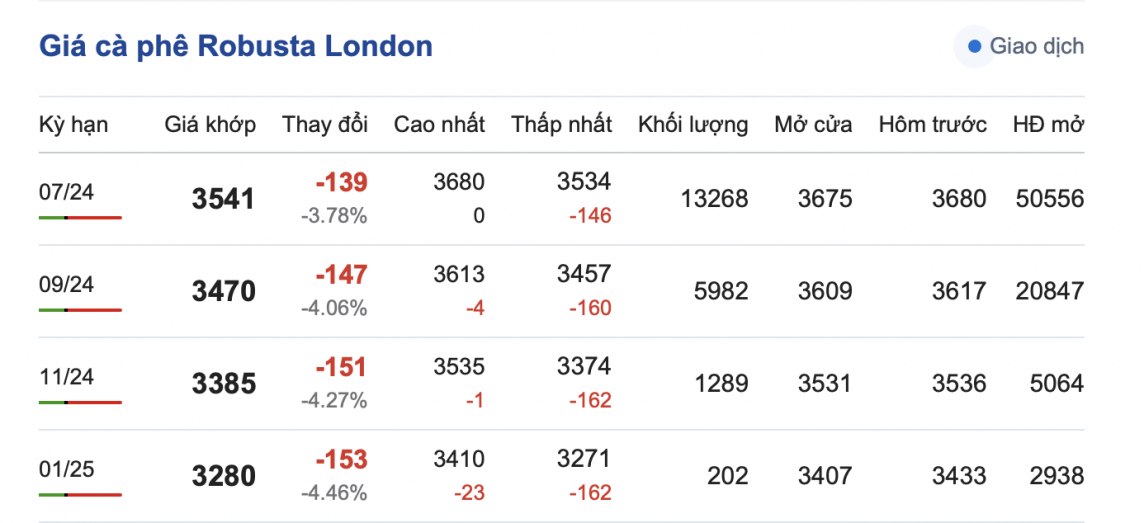
Task: Sort by the Giá khớp column header
Action: click(x=210, y=125)
